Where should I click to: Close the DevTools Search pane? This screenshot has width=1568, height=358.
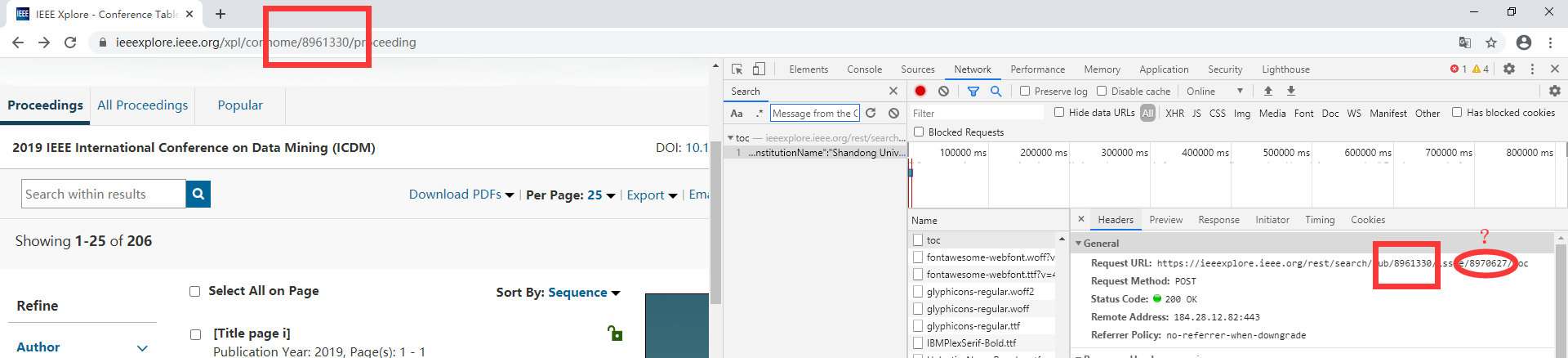click(x=893, y=91)
